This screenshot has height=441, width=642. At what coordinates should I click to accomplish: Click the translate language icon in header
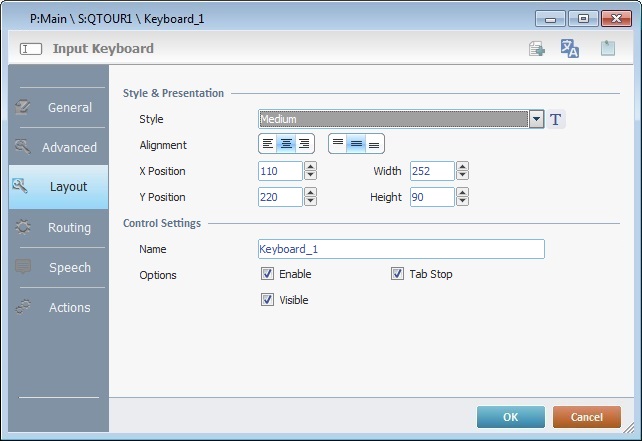570,49
